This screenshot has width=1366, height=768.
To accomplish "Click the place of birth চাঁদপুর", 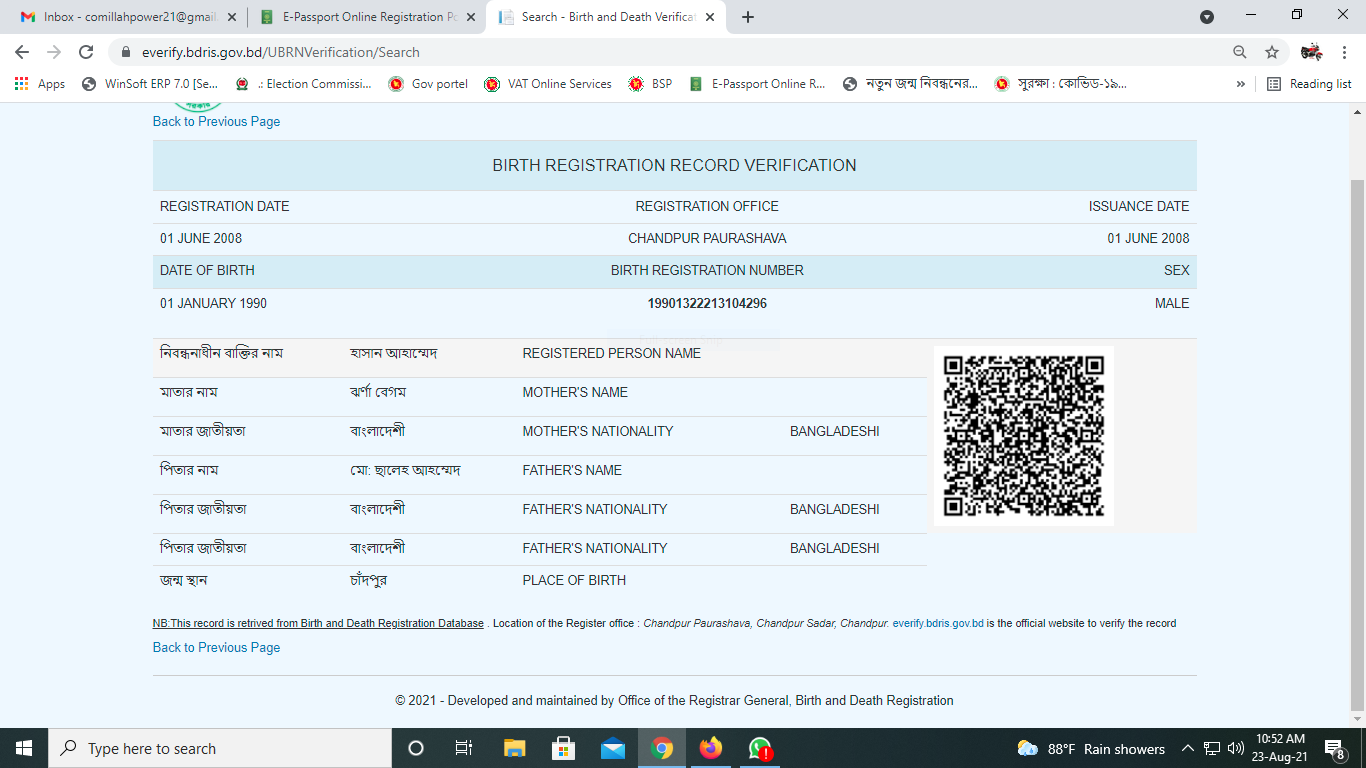I will pyautogui.click(x=369, y=580).
